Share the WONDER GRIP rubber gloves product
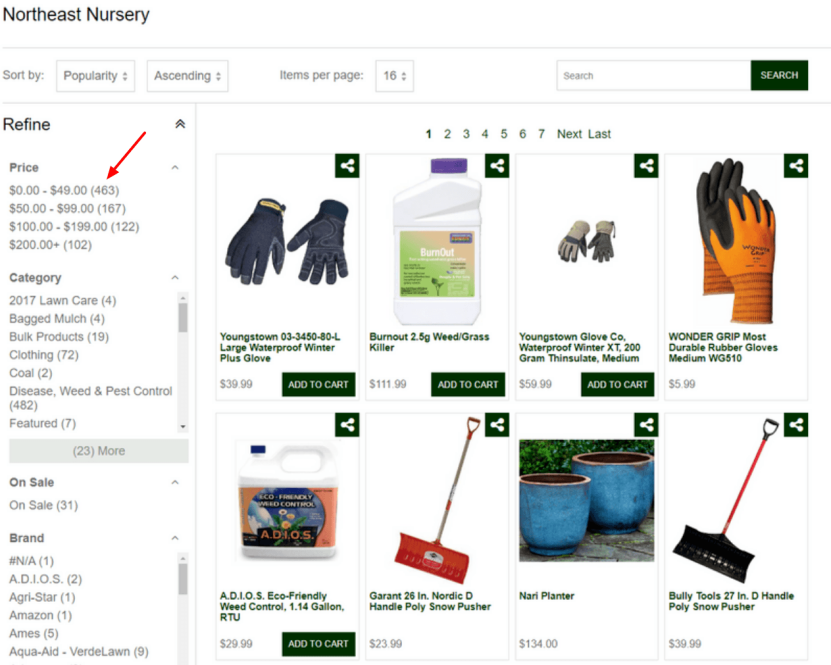831x665 pixels. (x=795, y=166)
